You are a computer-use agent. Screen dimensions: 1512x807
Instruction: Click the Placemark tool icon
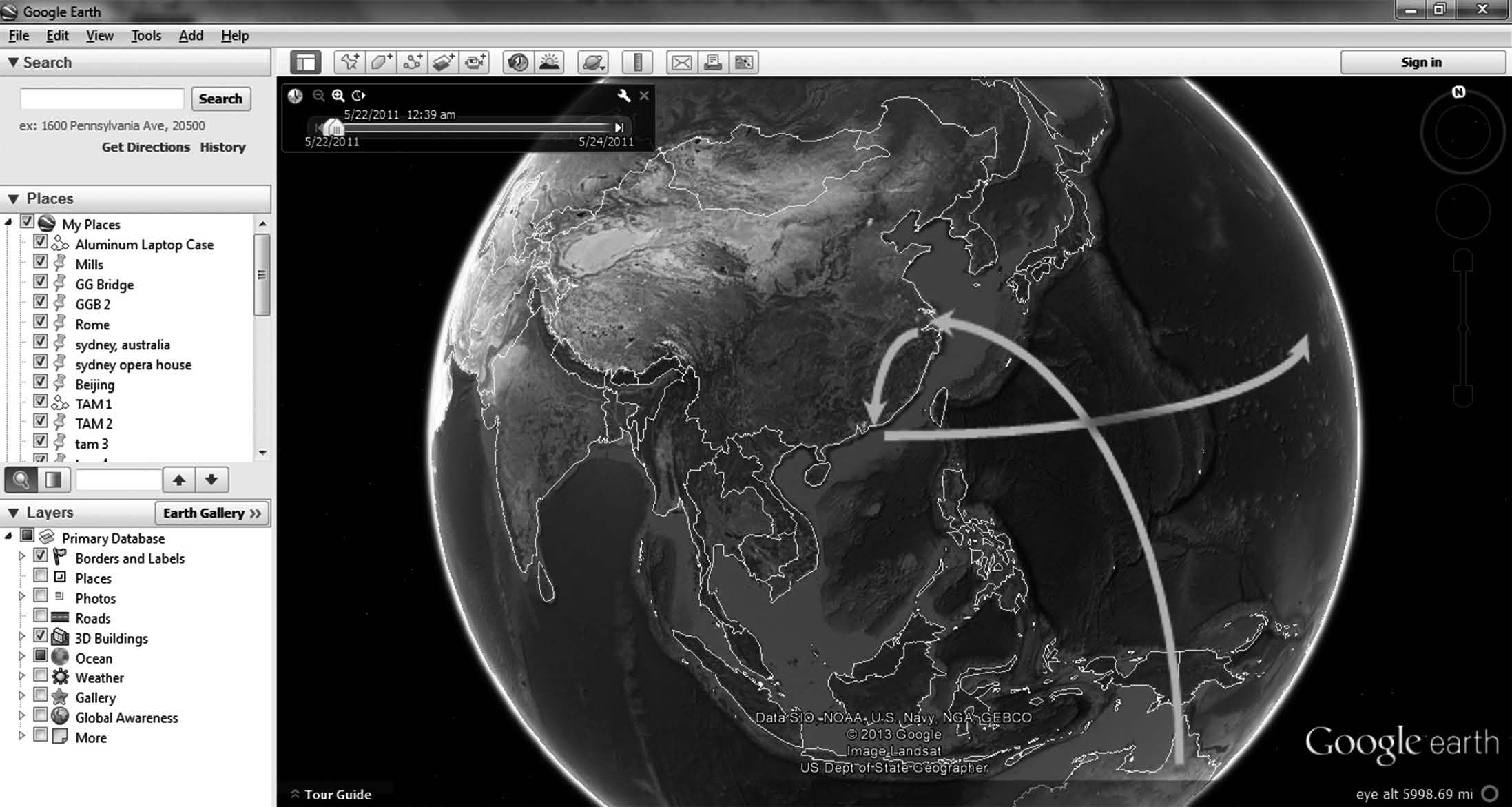350,62
